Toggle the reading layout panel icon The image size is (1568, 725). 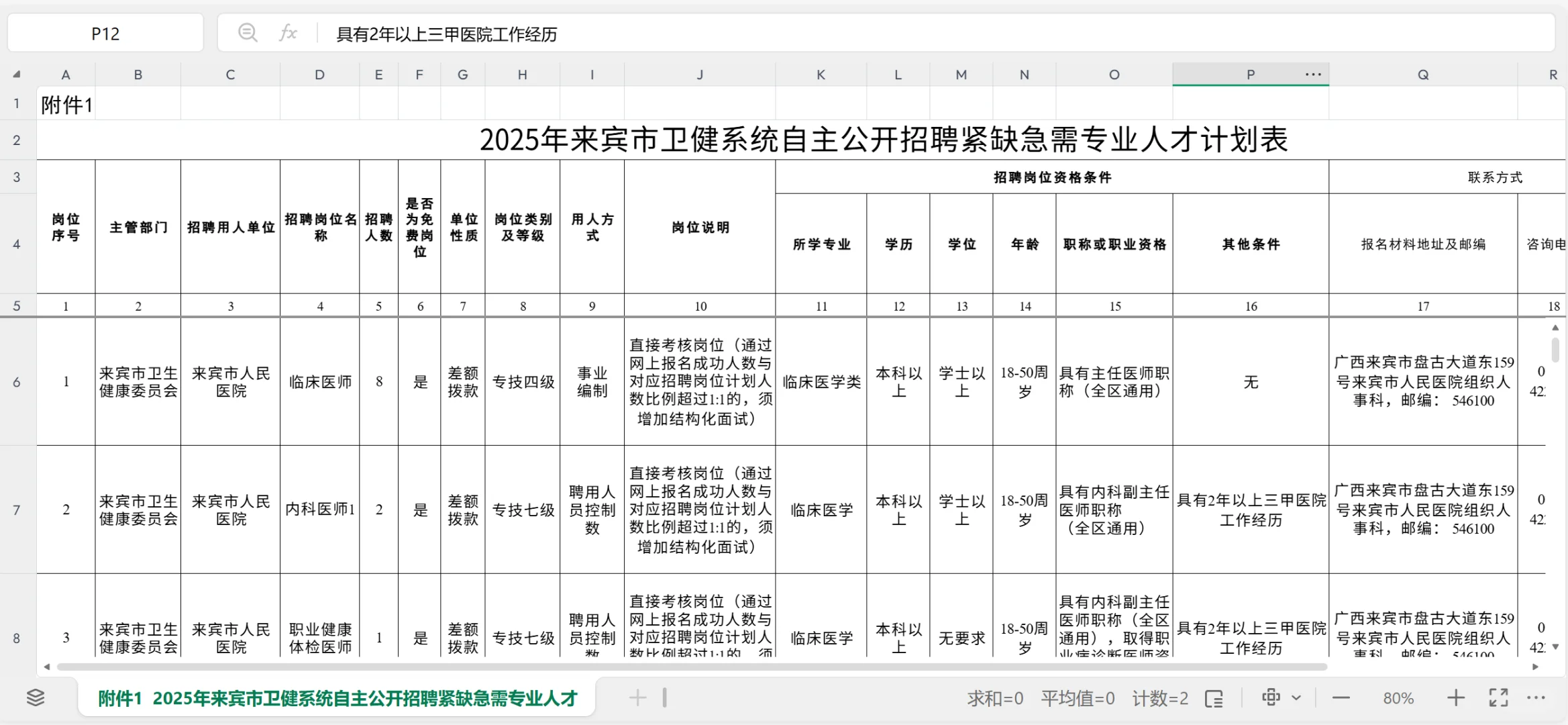pos(1214,699)
